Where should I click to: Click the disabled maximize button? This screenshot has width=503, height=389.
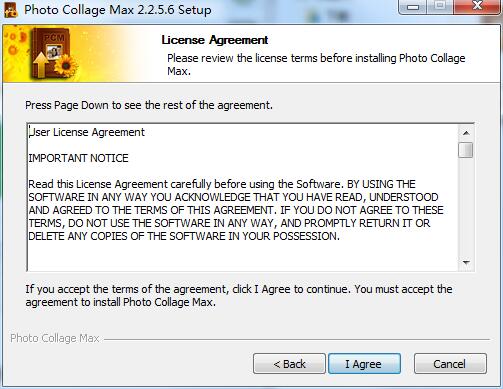pos(440,7)
